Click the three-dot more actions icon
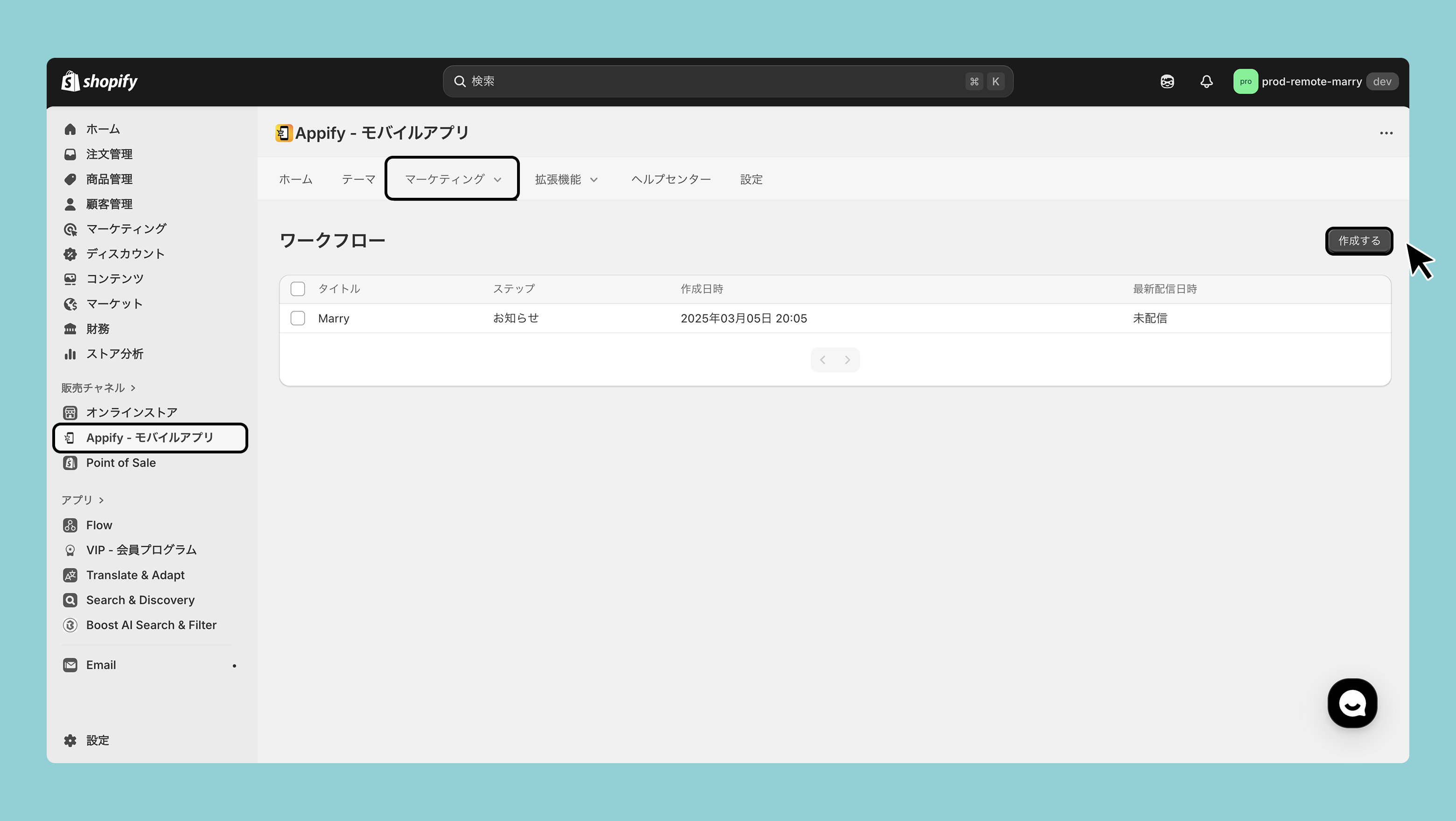The width and height of the screenshot is (1456, 821). pos(1386,133)
